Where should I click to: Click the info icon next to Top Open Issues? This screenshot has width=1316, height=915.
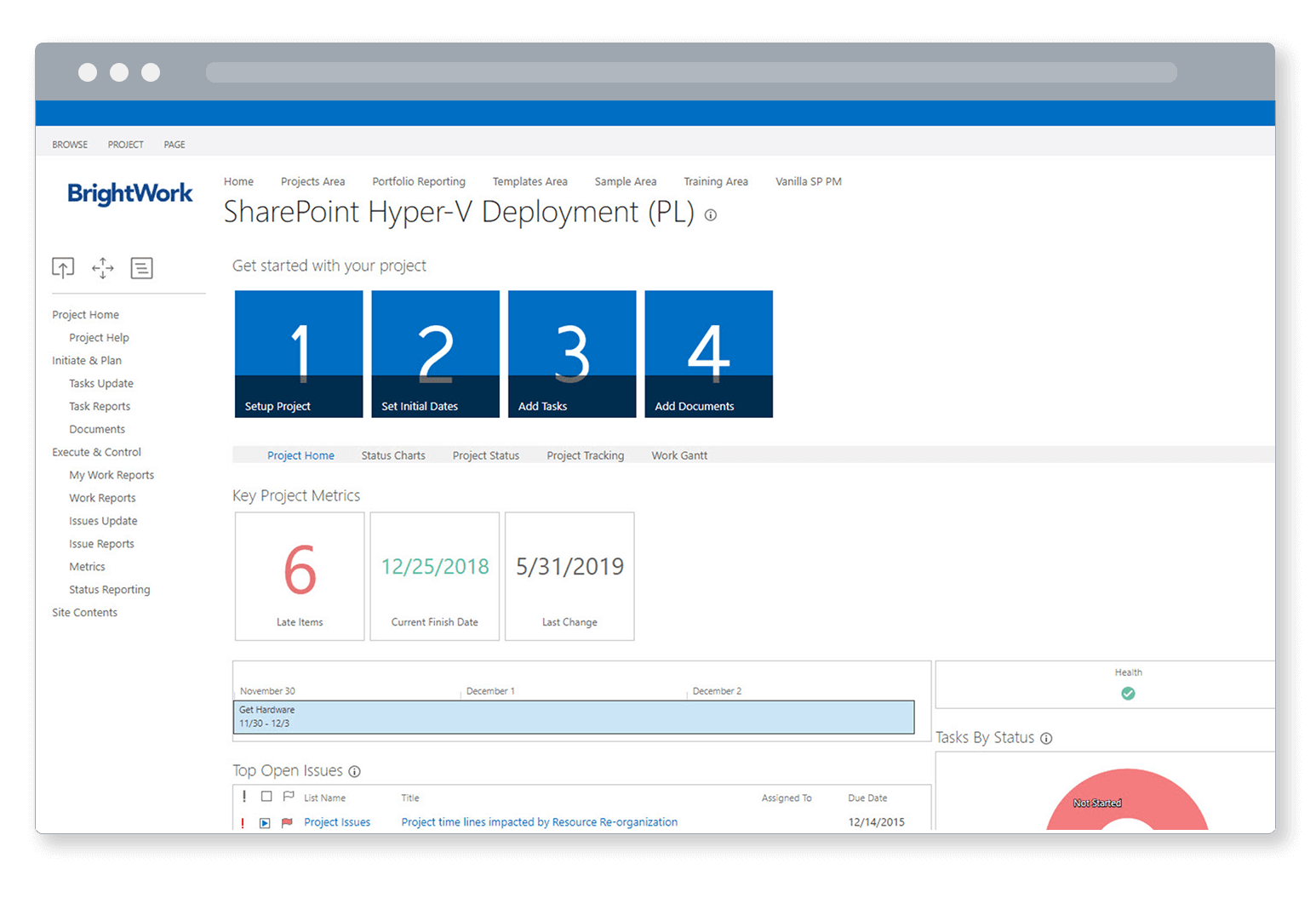pyautogui.click(x=354, y=770)
